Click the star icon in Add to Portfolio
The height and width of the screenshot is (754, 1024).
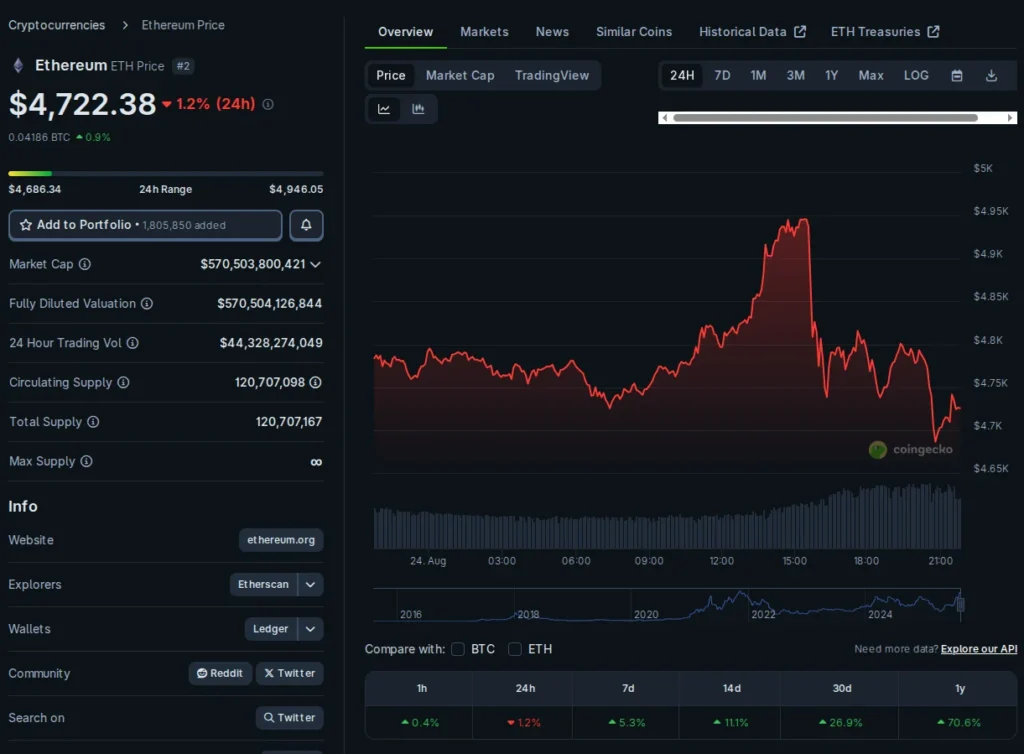pyautogui.click(x=26, y=225)
